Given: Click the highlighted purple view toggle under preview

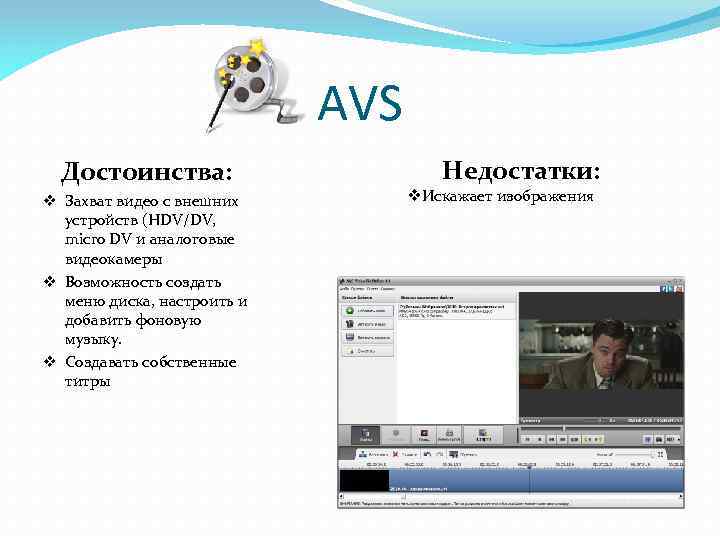Looking at the screenshot, I should (647, 439).
